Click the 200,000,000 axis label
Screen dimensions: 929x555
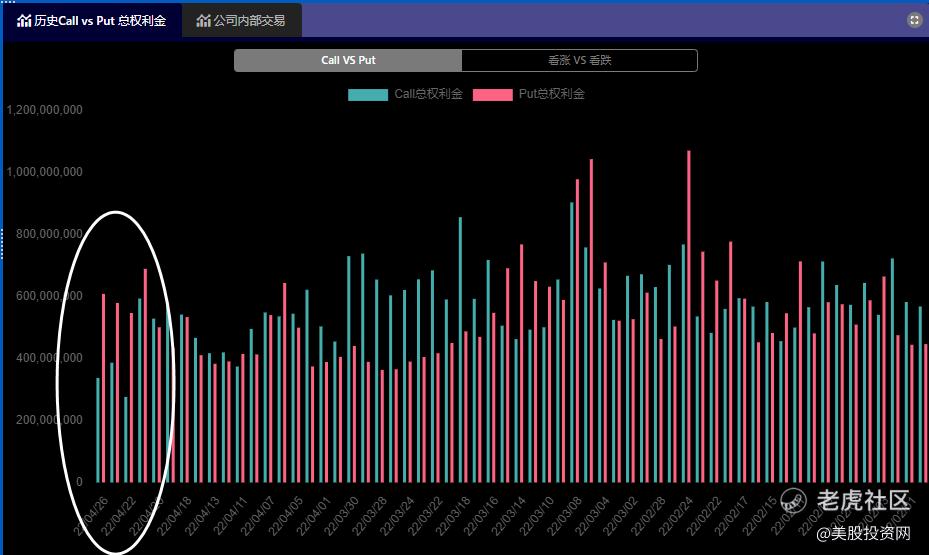coord(49,420)
